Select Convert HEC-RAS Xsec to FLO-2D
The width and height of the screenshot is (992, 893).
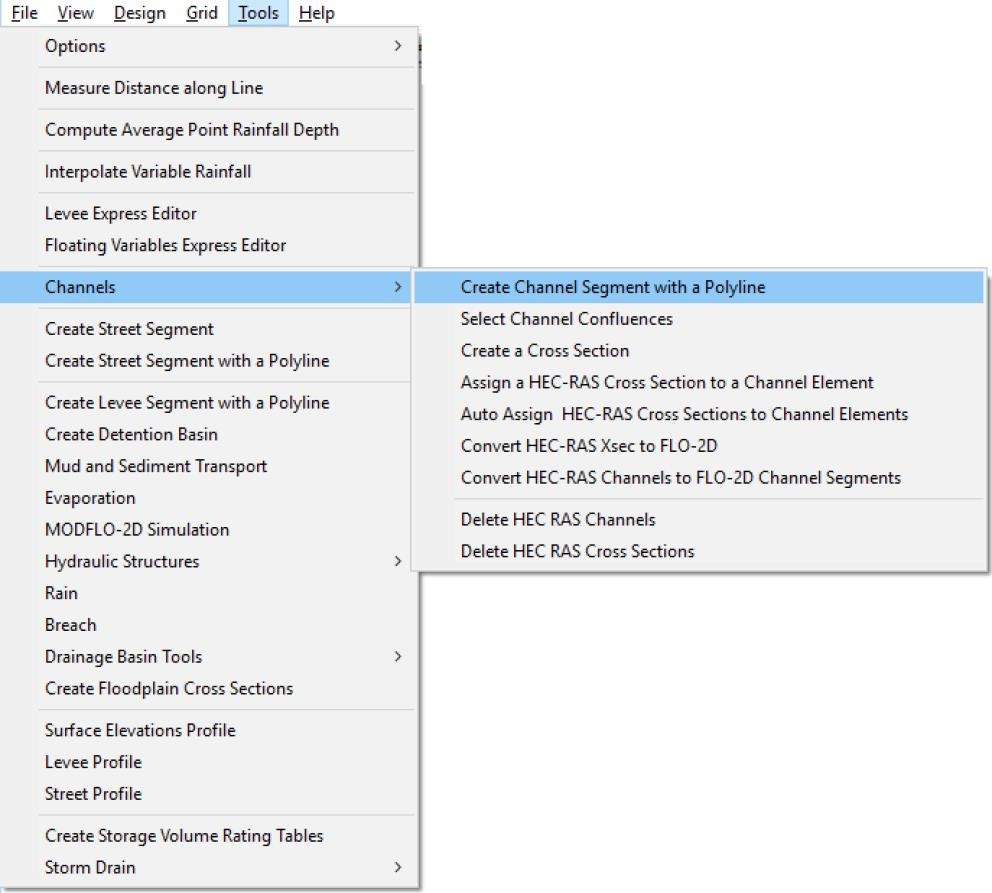click(x=588, y=446)
